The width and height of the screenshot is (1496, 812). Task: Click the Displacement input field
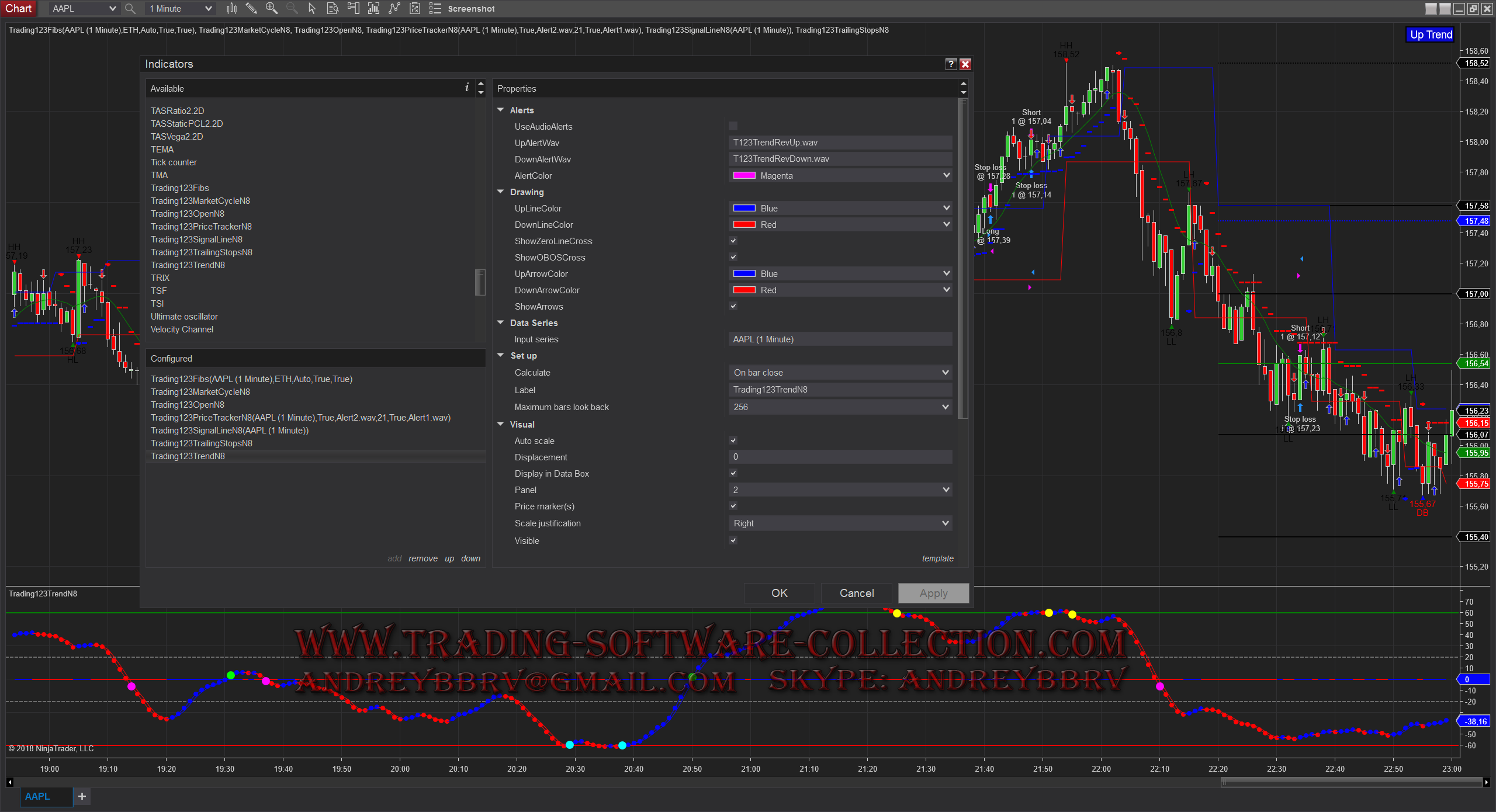[x=840, y=457]
